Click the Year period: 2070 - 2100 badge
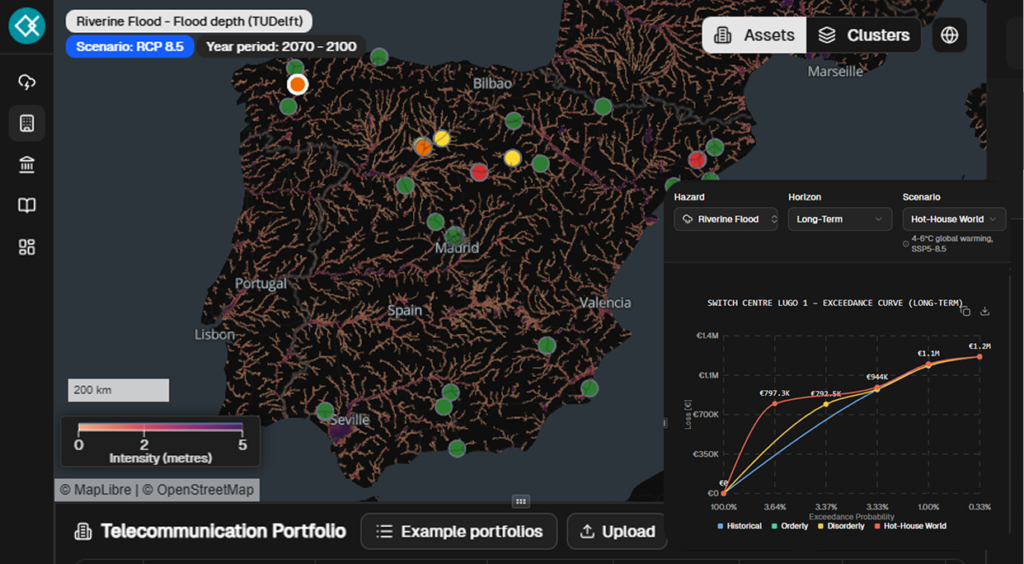Image resolution: width=1024 pixels, height=564 pixels. (281, 46)
